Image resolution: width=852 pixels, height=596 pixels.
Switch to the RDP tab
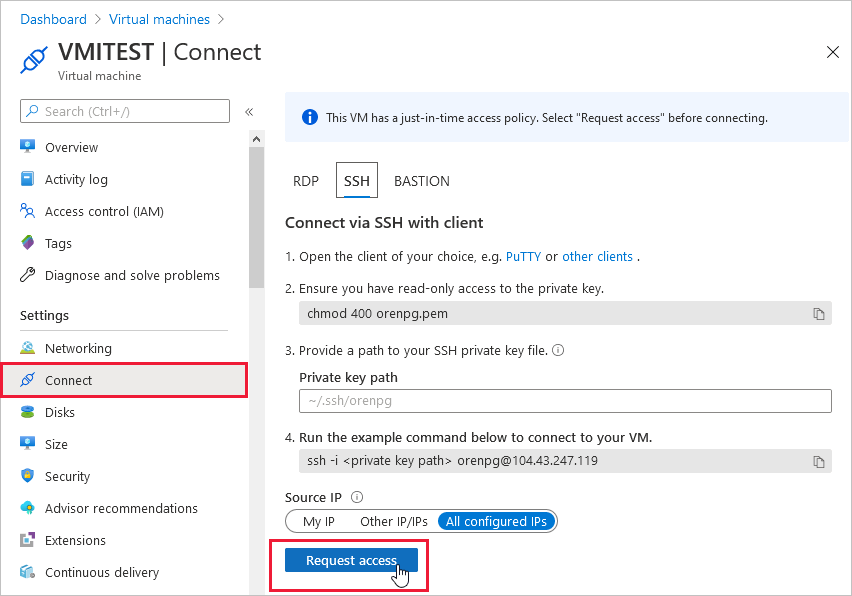[305, 181]
